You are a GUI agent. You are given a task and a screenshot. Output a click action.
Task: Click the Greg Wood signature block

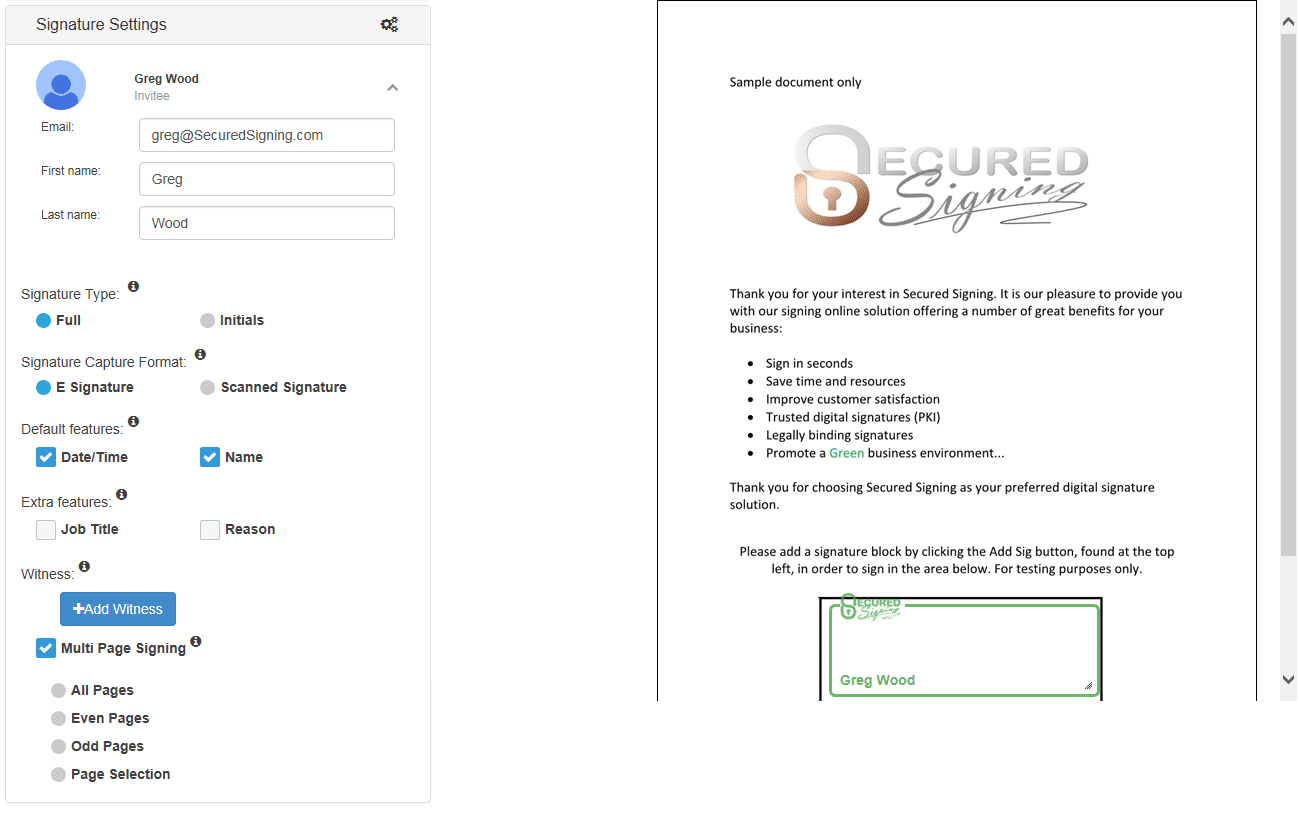tap(964, 650)
